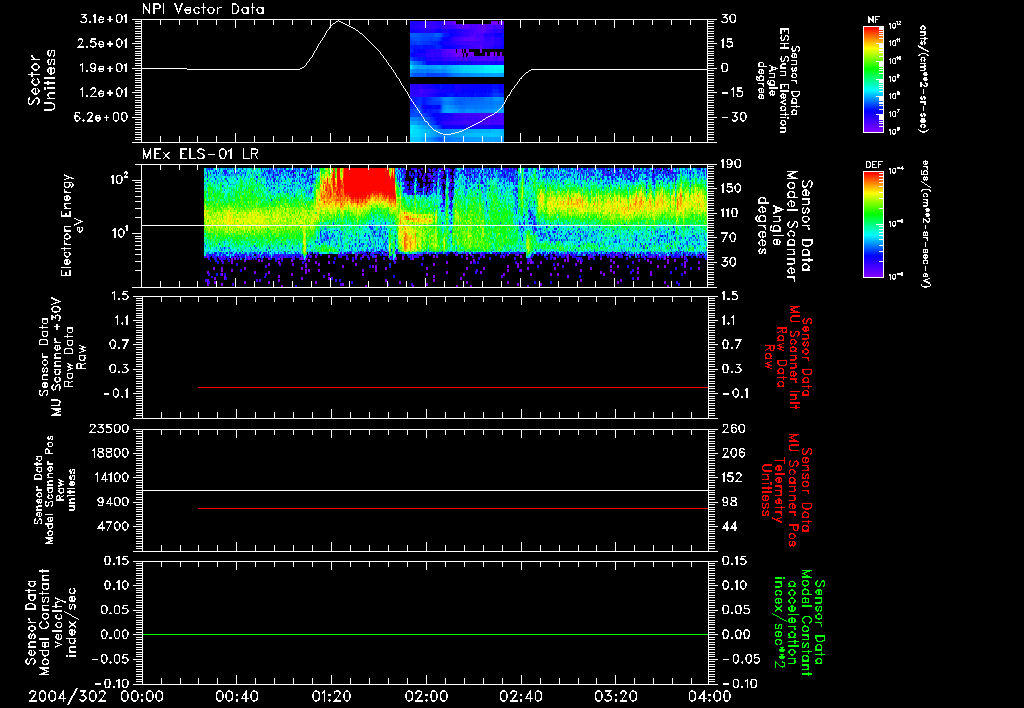Click the "206" telemetry axis tick
The width and height of the screenshot is (1024, 708).
(732, 453)
